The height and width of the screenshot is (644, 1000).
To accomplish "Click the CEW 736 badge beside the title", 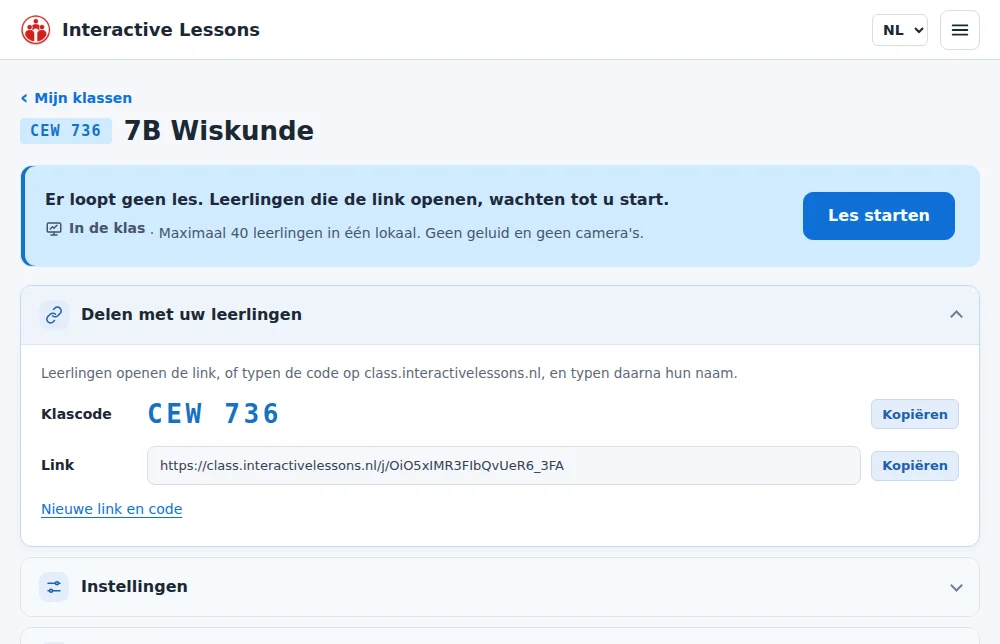I will (66, 131).
